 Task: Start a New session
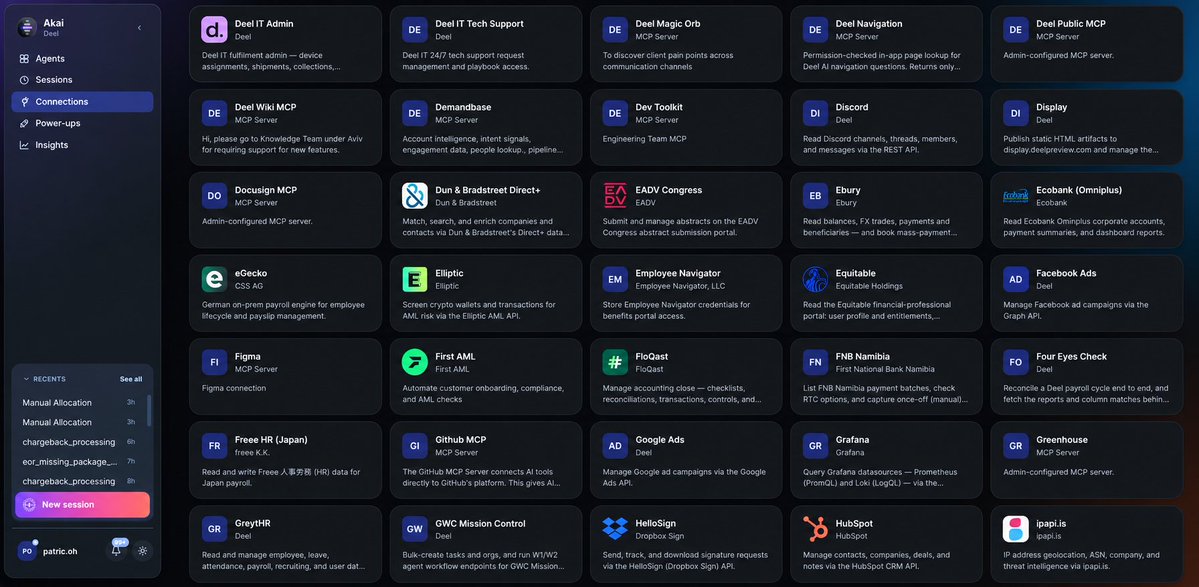(82, 504)
